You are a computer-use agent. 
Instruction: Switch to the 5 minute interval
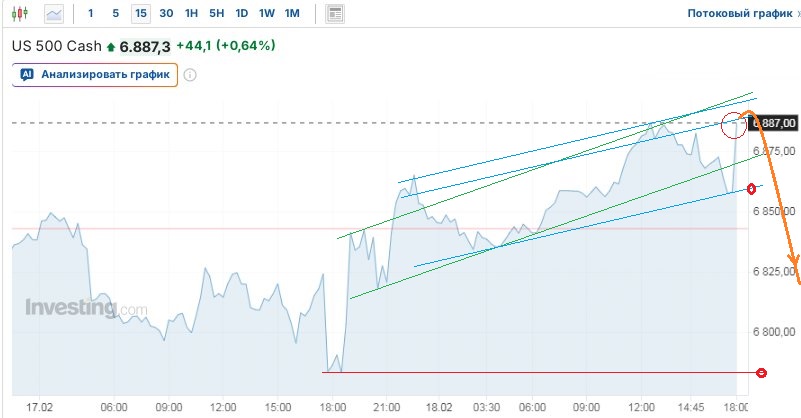point(115,14)
